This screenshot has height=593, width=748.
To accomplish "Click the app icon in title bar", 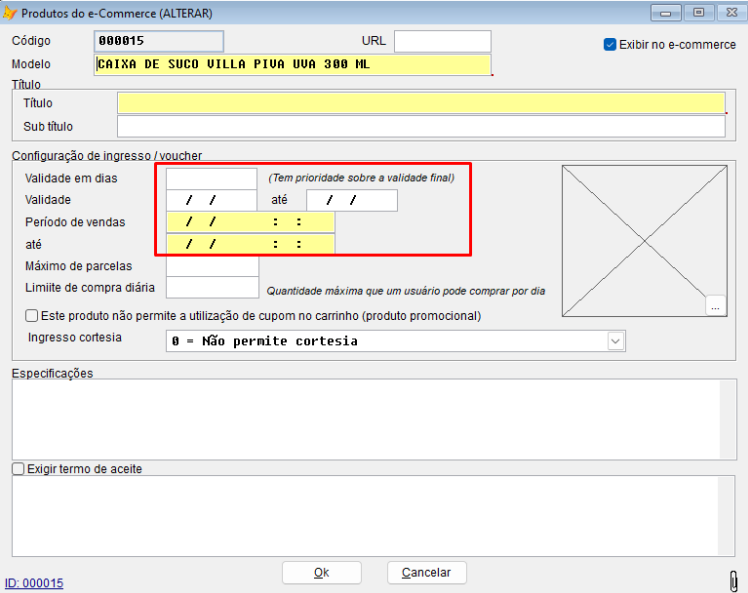I will tap(11, 13).
